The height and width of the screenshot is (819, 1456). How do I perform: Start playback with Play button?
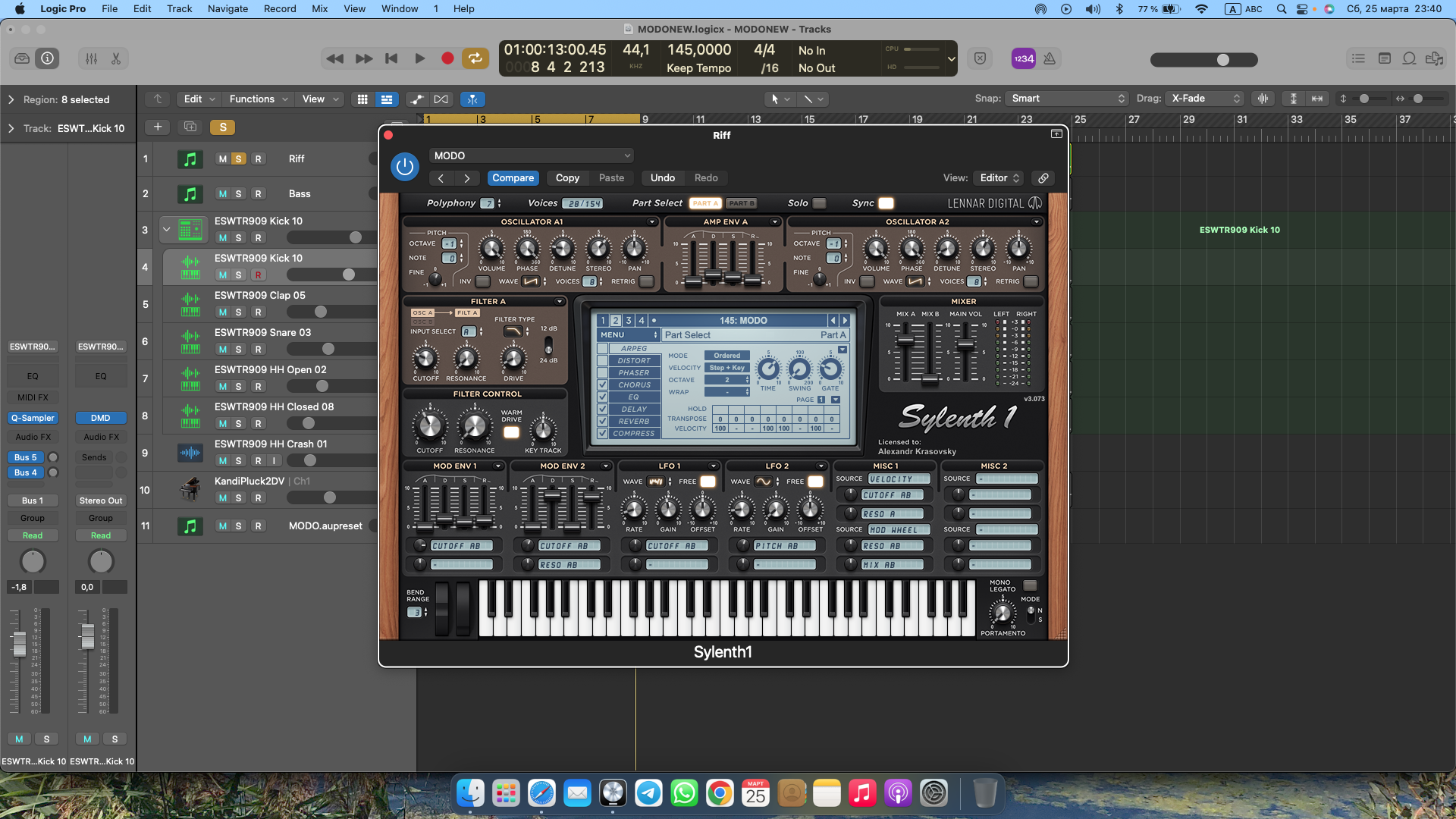(419, 58)
